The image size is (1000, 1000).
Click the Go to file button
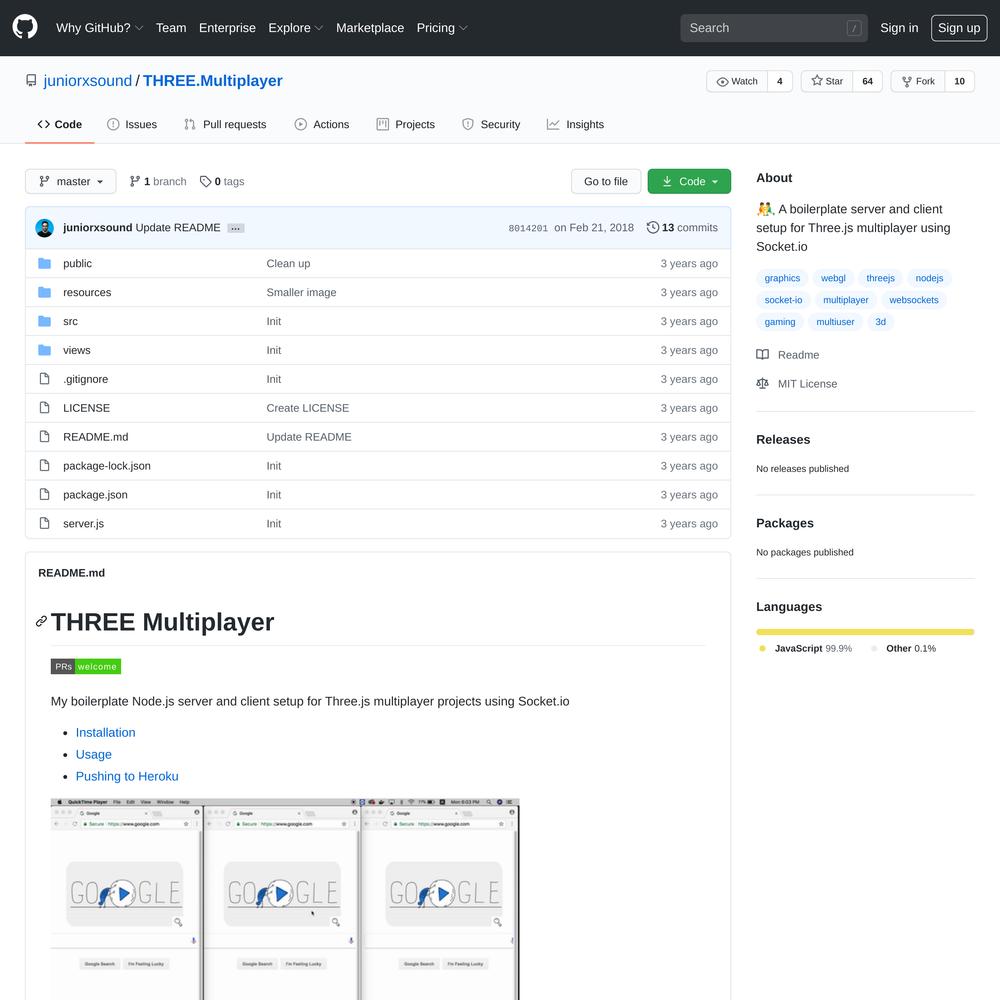coord(606,182)
